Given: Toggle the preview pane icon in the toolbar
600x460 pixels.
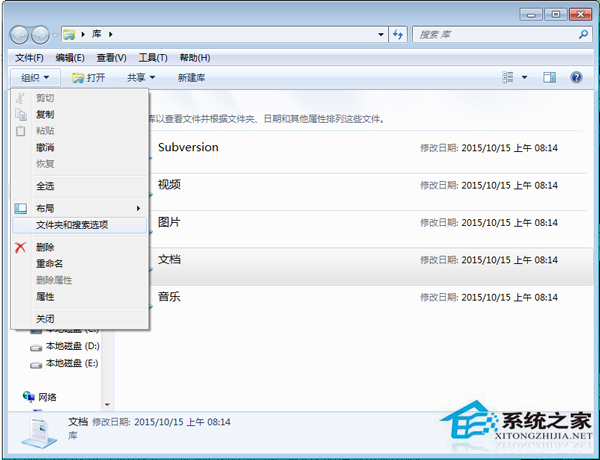Looking at the screenshot, I should (549, 77).
